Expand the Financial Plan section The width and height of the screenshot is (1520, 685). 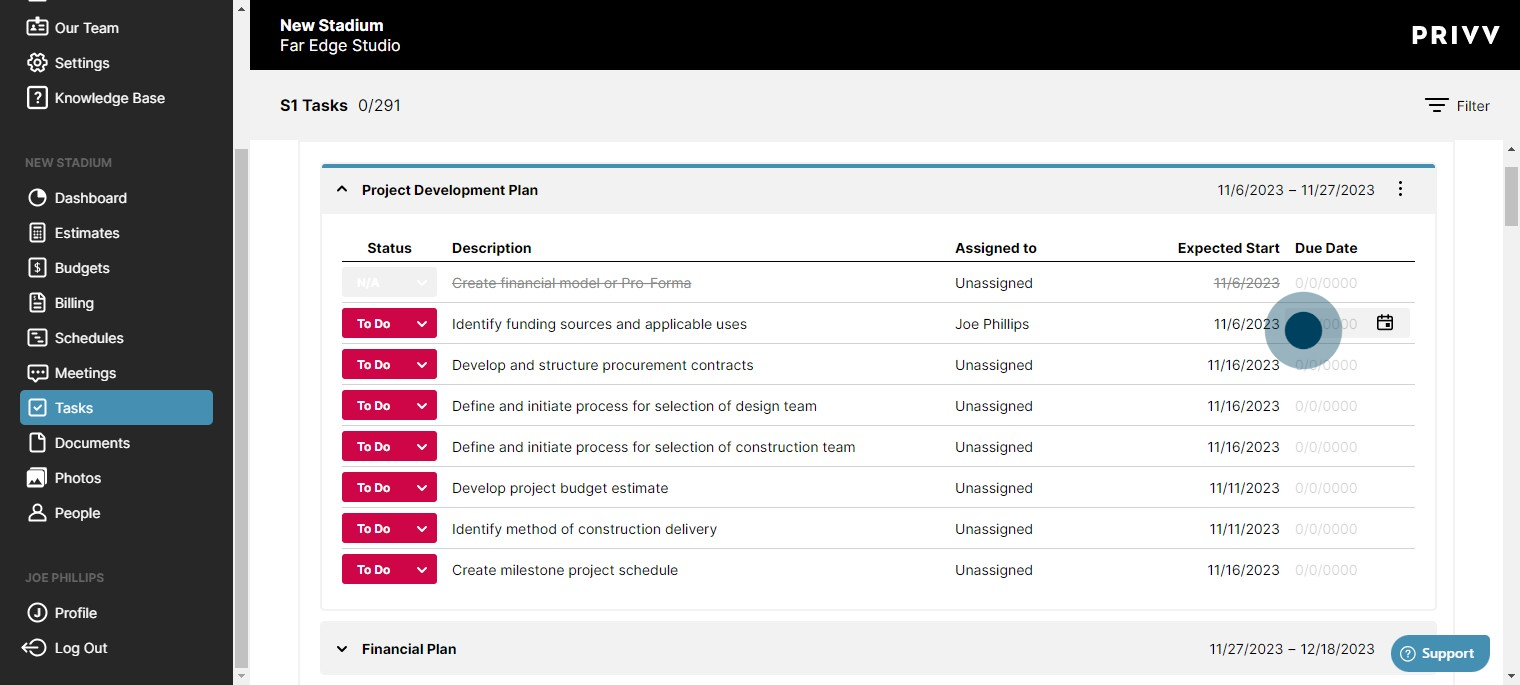(342, 649)
